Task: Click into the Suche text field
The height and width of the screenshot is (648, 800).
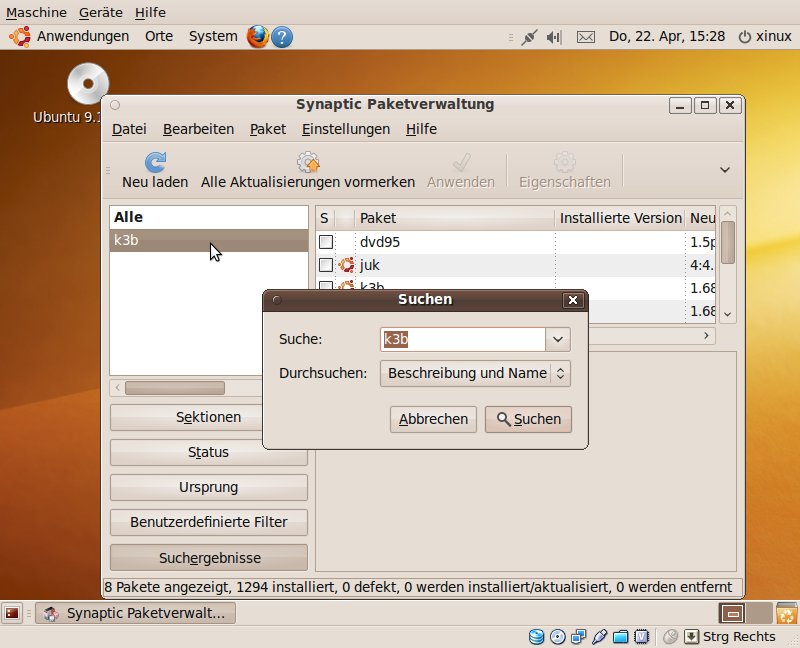Action: click(x=463, y=340)
